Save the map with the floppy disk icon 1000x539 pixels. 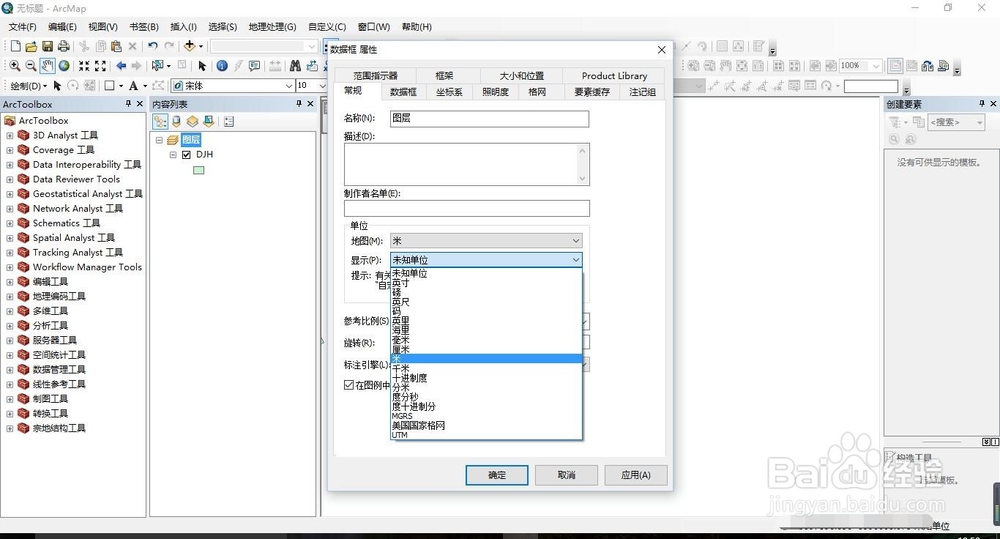pyautogui.click(x=47, y=46)
